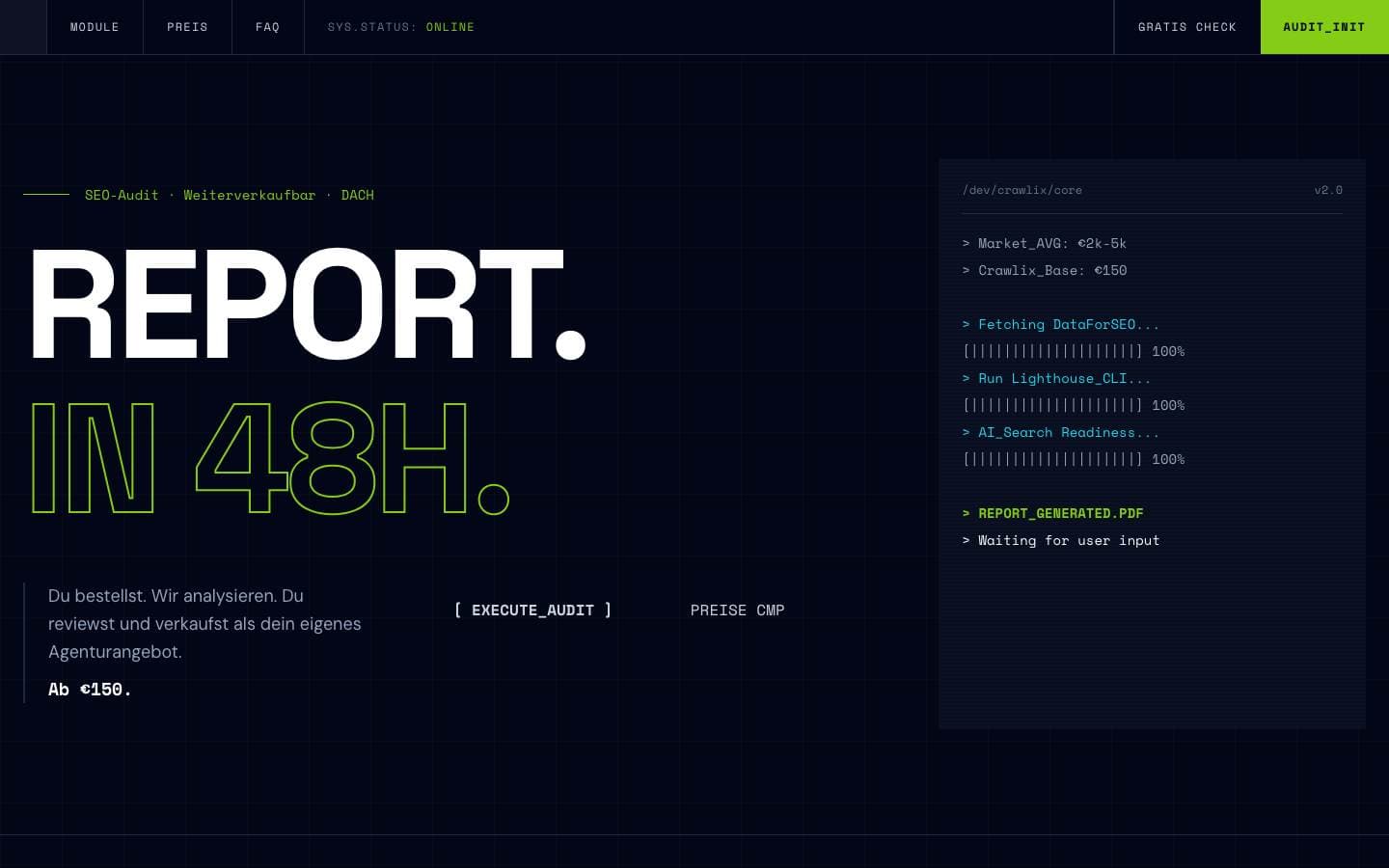The height and width of the screenshot is (868, 1389).
Task: Click the progress bar under Run Lighthouse_CLI
Action: tap(1074, 405)
